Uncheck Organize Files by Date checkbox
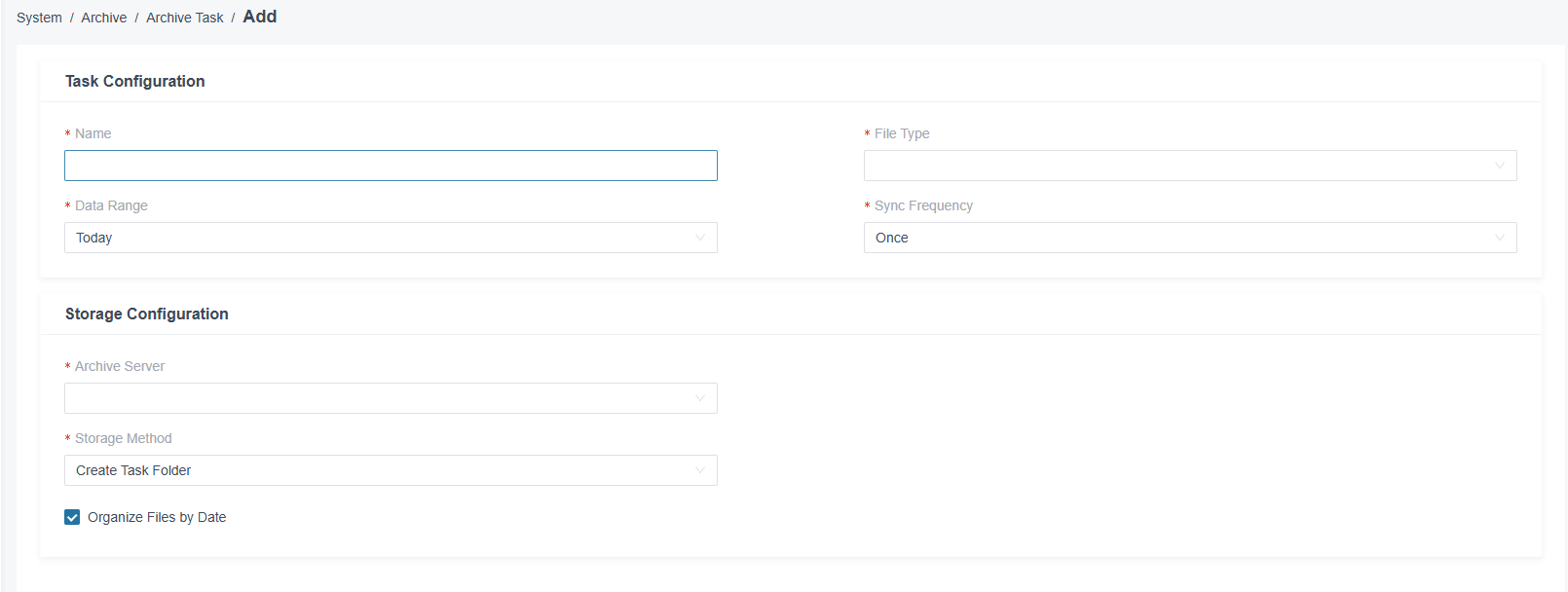 [x=72, y=517]
